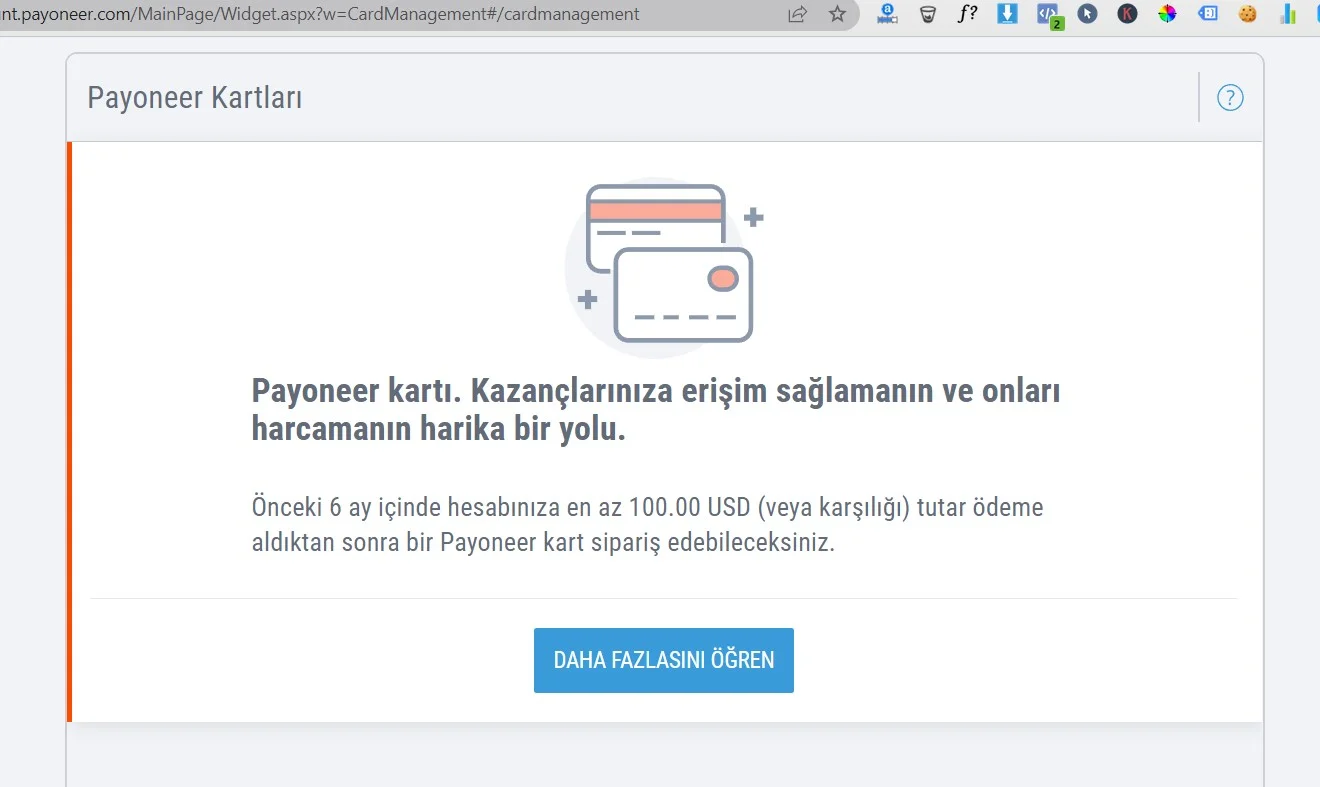Click the share icon in the address bar
Viewport: 1320px width, 787px height.
[796, 13]
